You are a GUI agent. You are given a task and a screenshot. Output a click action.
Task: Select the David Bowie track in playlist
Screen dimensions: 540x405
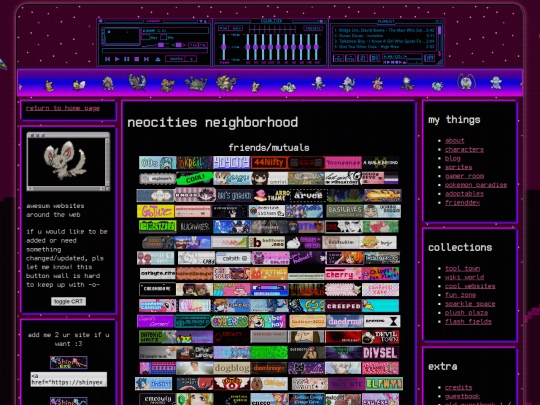(x=384, y=30)
